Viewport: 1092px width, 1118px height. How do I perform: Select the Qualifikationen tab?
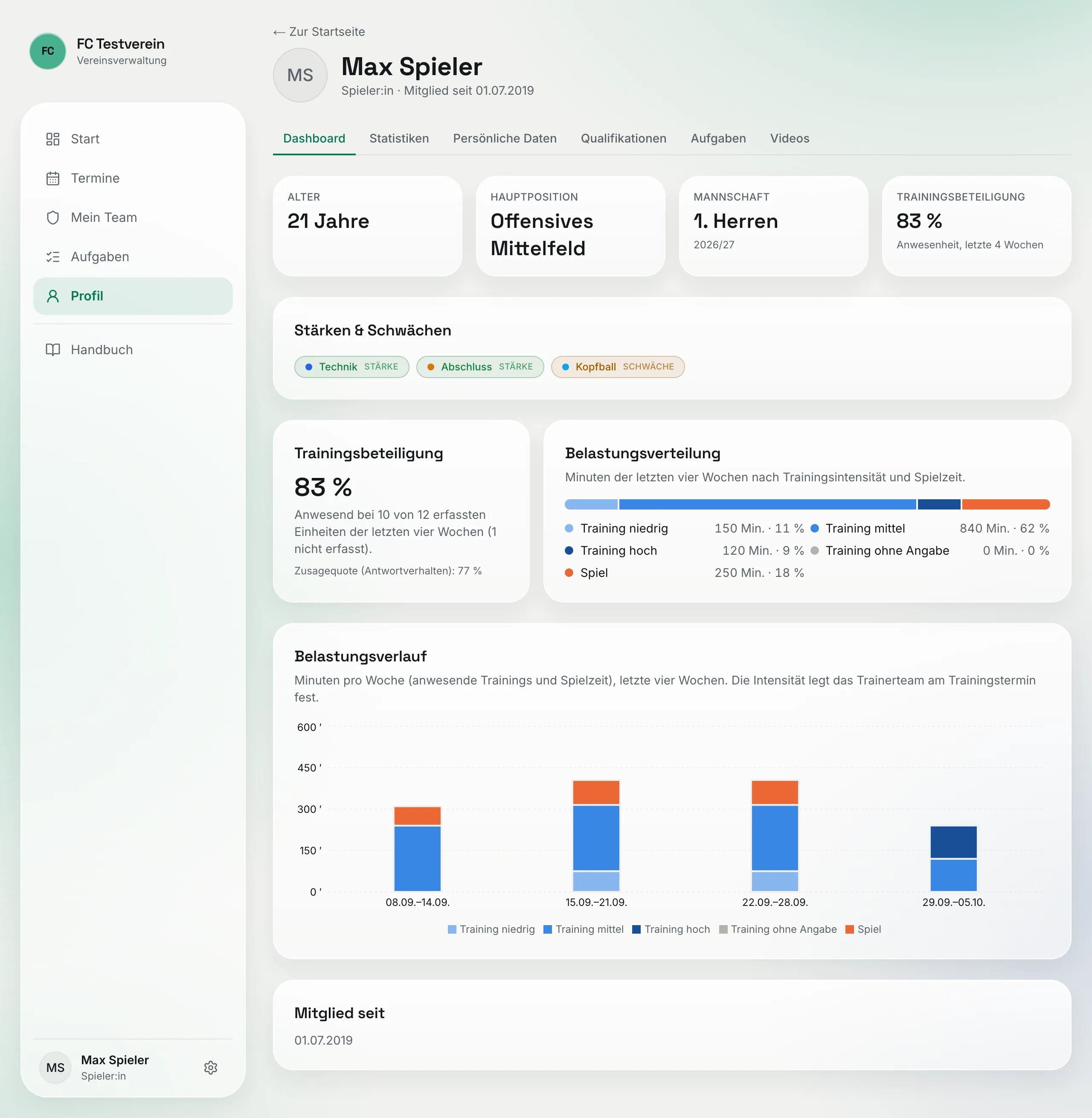(x=624, y=138)
